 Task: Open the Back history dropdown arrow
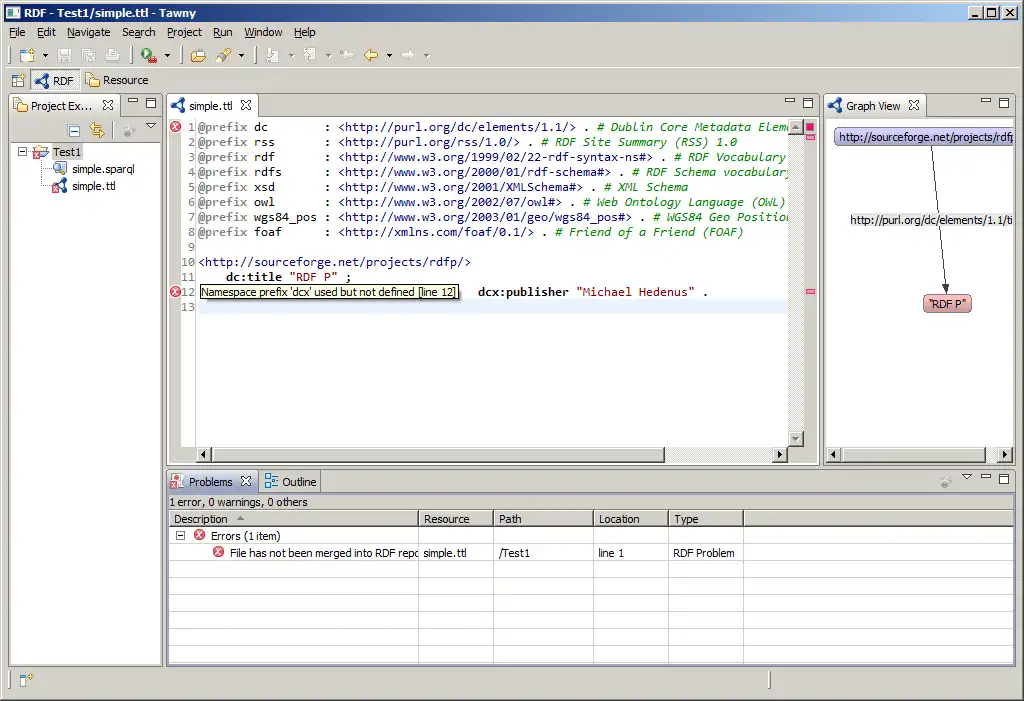[389, 56]
